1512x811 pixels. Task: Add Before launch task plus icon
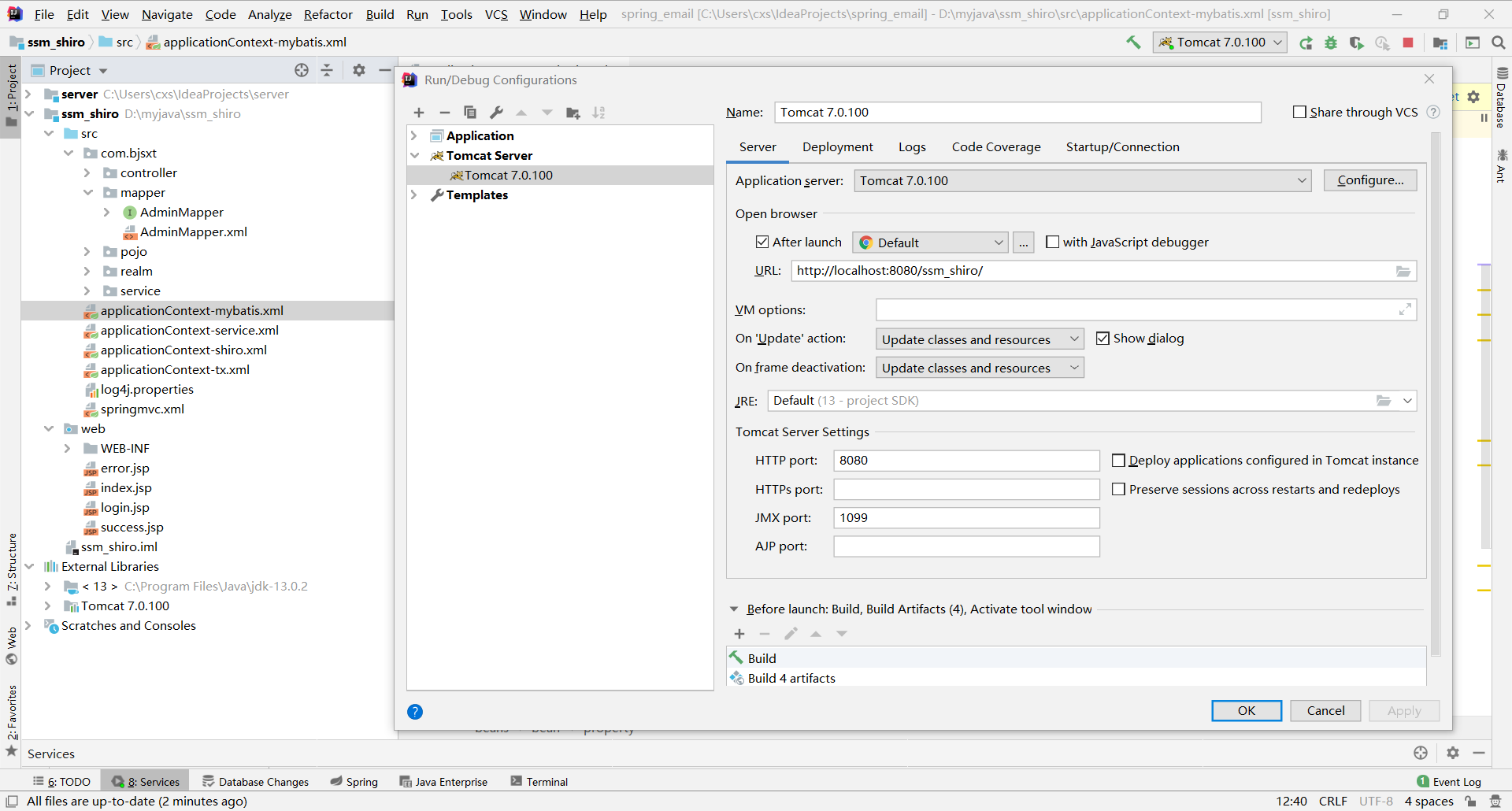(x=739, y=634)
